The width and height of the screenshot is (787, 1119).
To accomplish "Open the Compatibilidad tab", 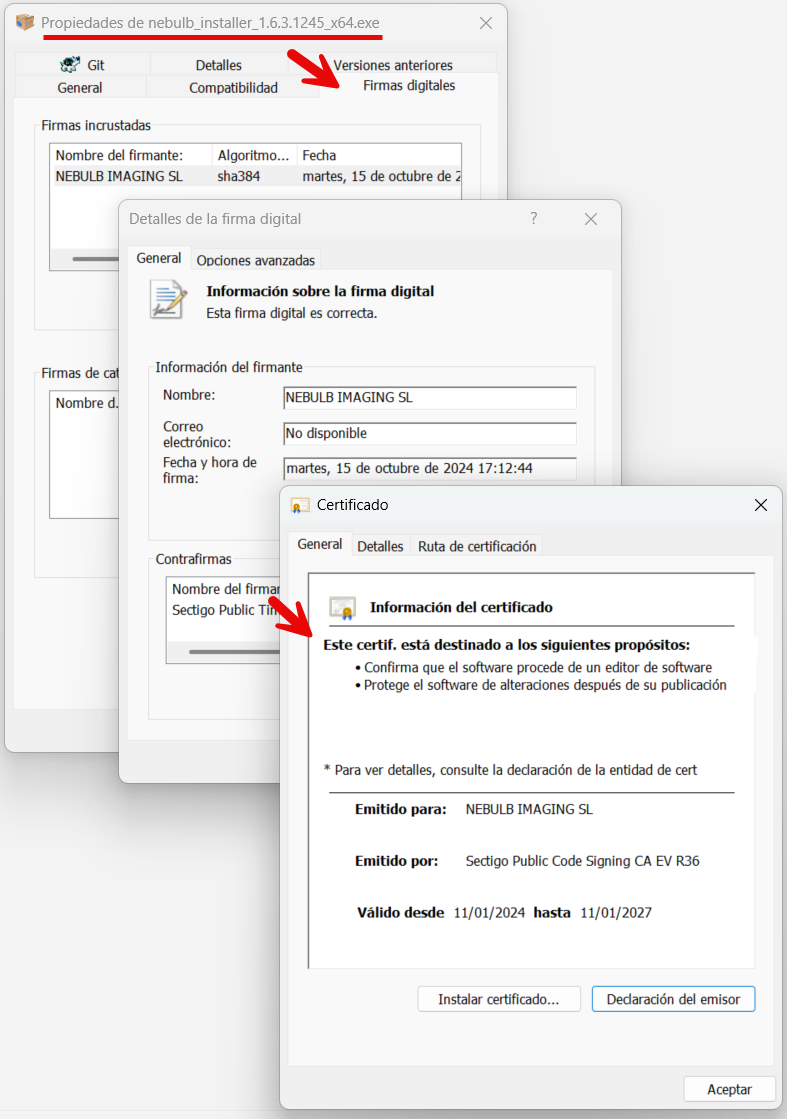I will tap(233, 88).
